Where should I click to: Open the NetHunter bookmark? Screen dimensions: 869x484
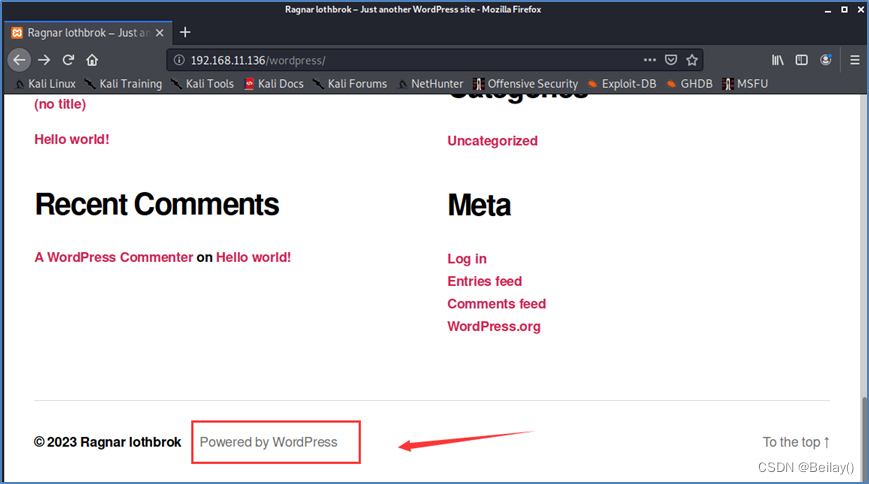click(x=431, y=84)
